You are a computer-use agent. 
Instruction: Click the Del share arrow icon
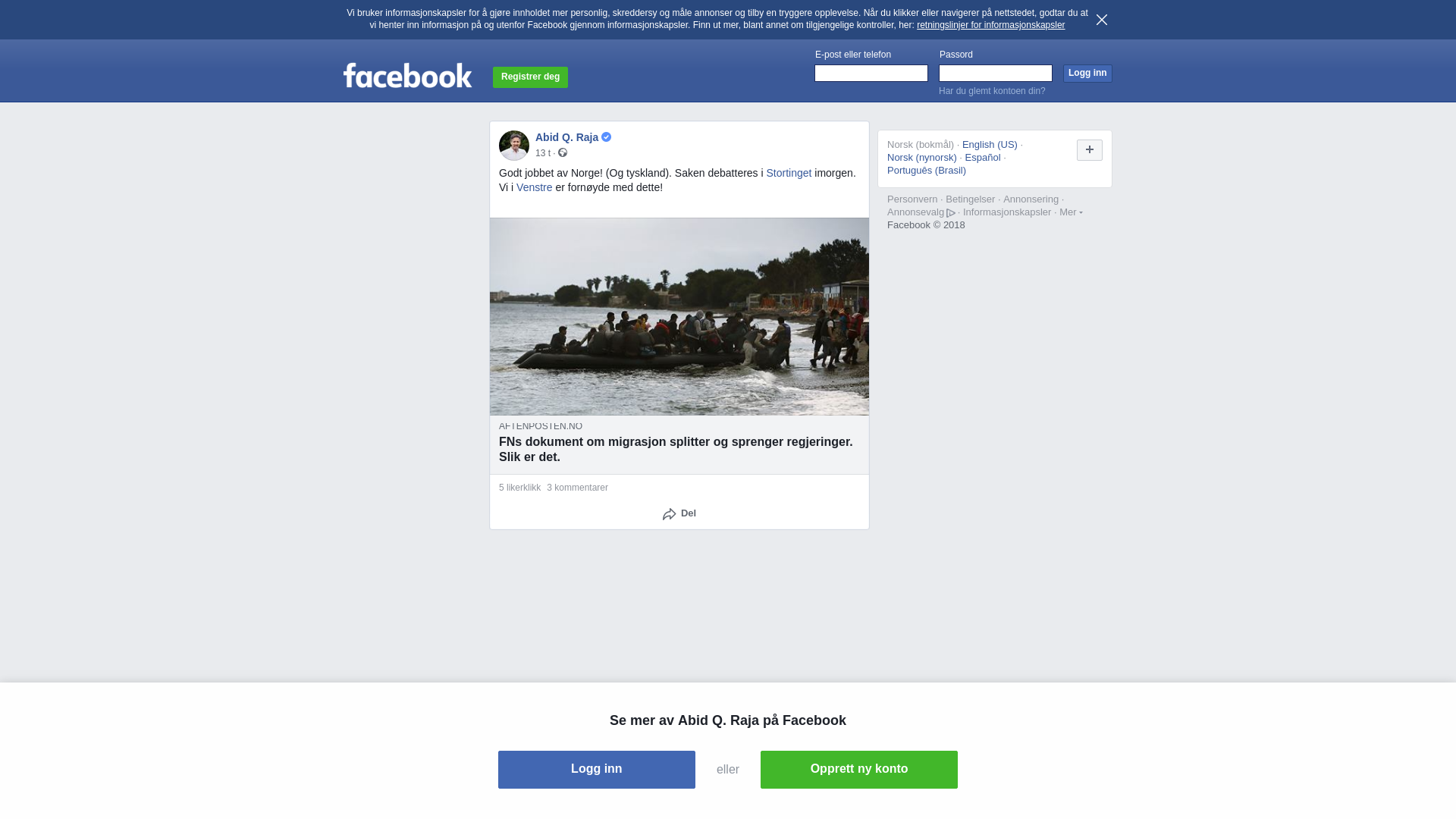tap(669, 514)
